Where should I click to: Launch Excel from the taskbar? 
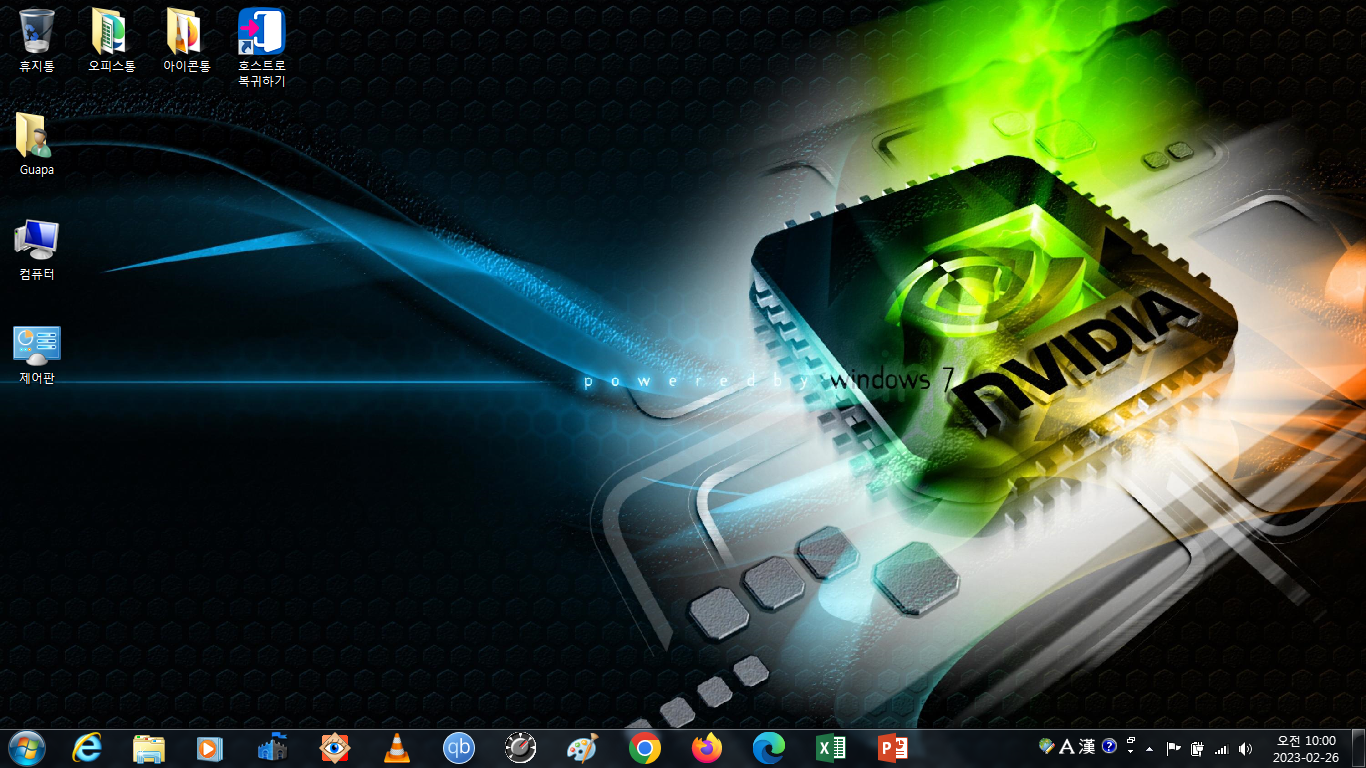831,747
